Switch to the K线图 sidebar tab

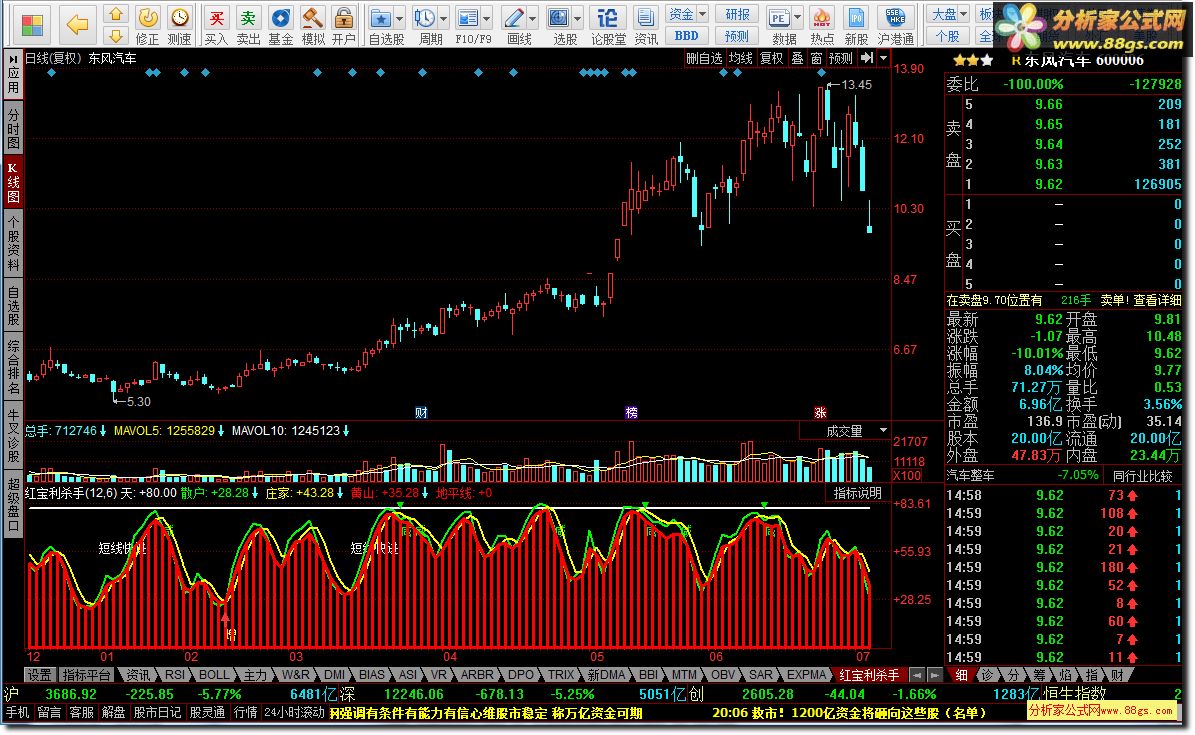point(13,181)
